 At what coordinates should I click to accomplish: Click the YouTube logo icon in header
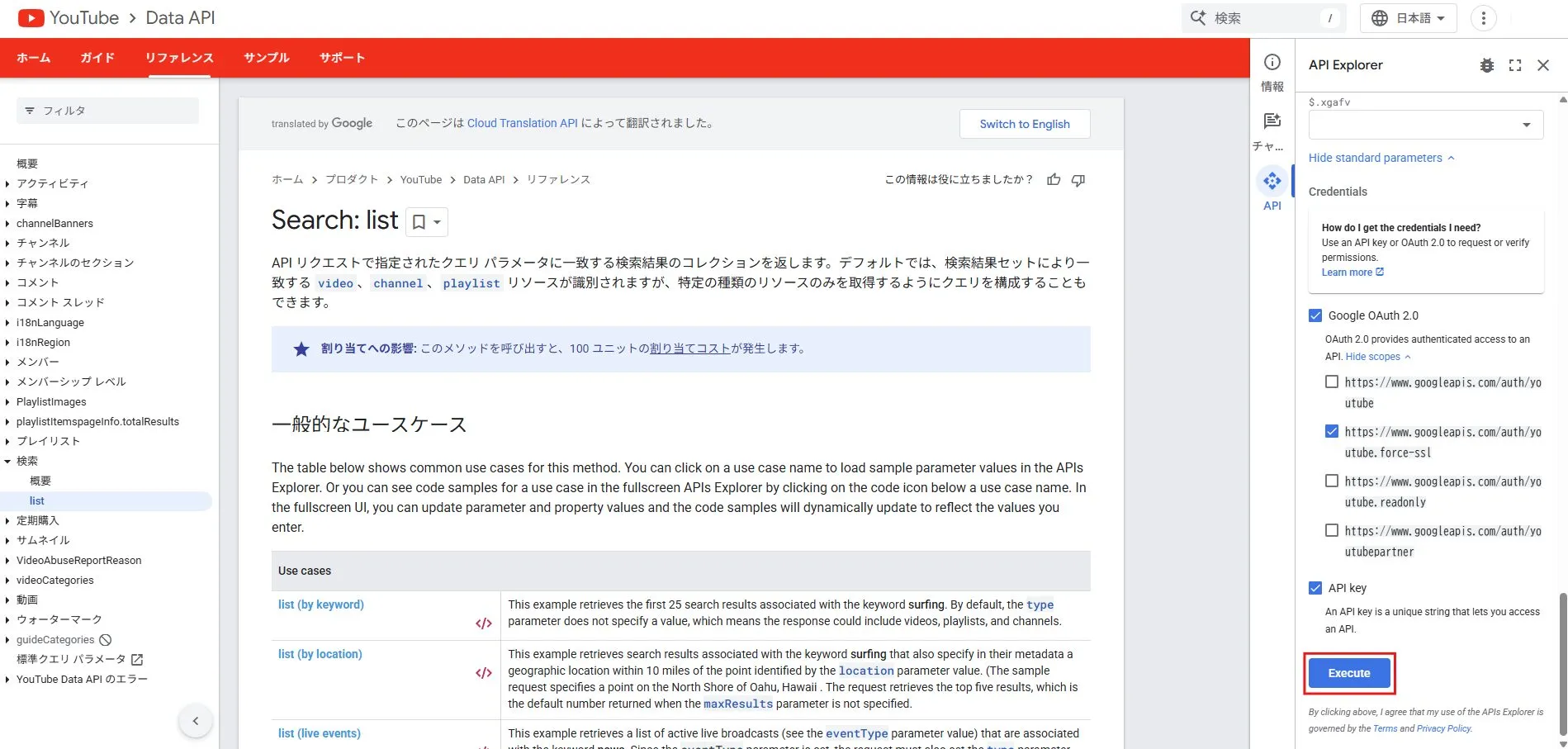pos(31,17)
